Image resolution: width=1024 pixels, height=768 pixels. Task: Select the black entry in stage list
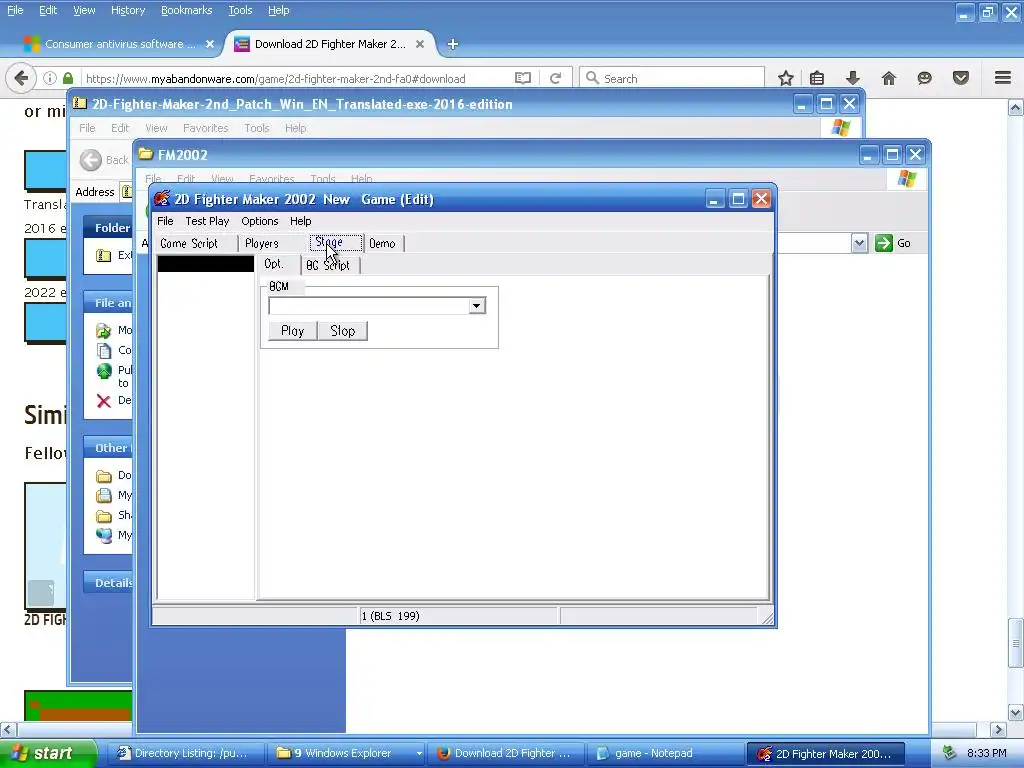pyautogui.click(x=206, y=263)
